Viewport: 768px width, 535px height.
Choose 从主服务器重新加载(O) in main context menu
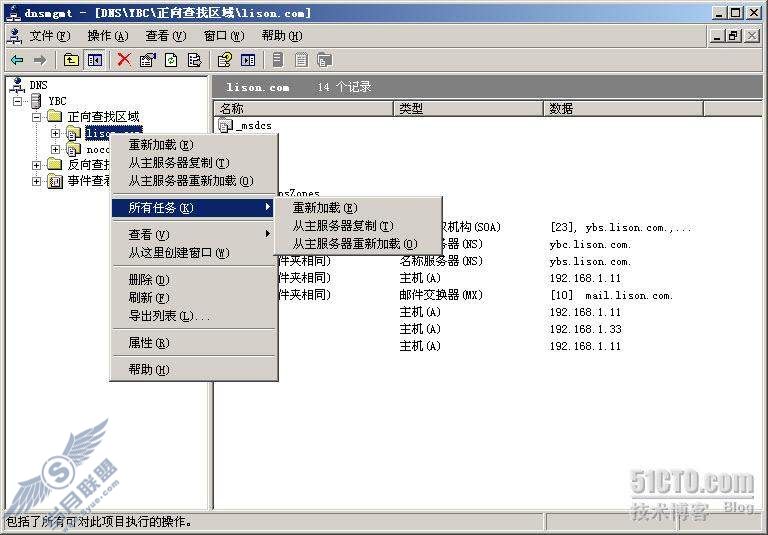[193, 181]
